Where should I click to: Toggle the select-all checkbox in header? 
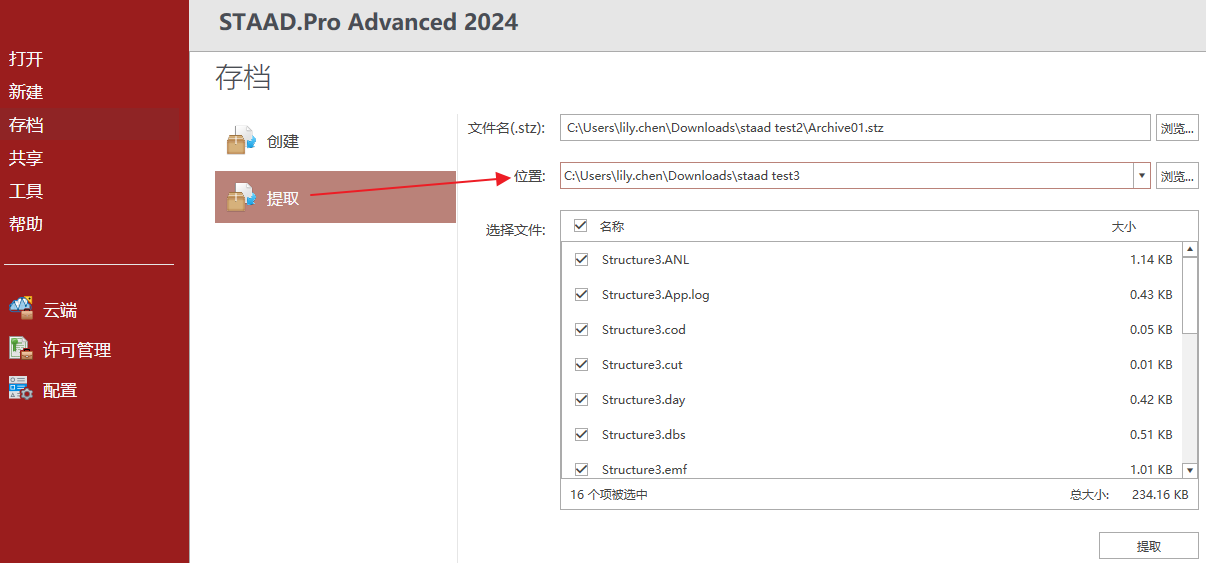coord(581,226)
